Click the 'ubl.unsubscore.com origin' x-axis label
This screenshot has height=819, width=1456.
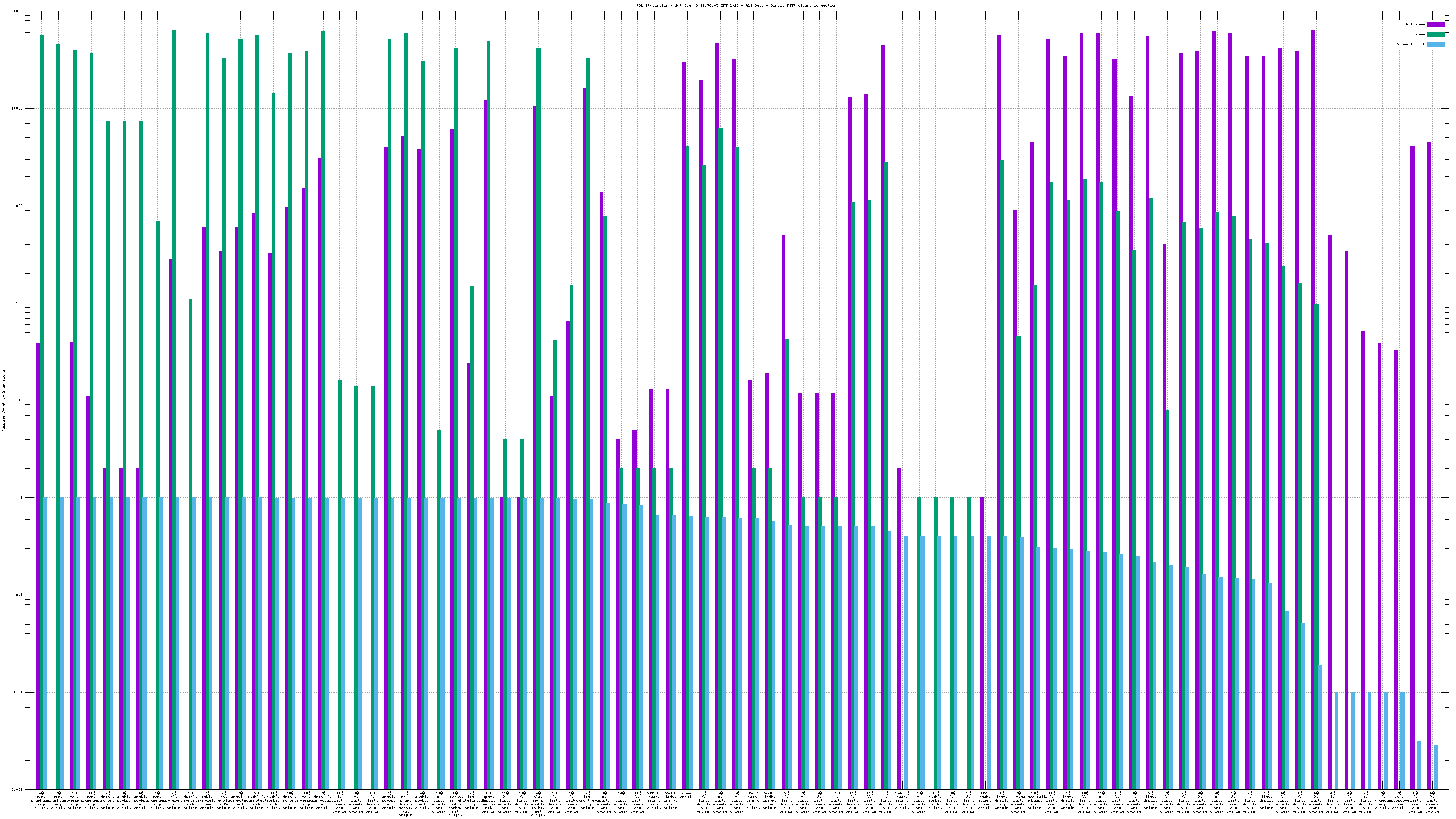pyautogui.click(x=1399, y=800)
